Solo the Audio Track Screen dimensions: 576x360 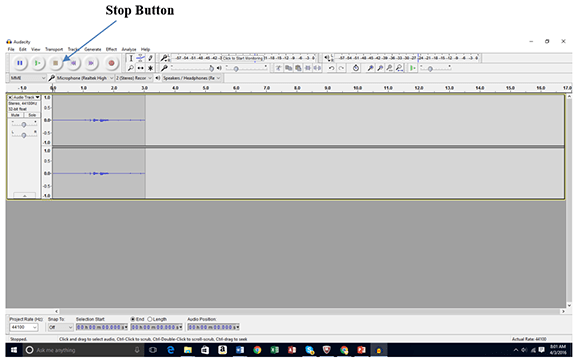coord(32,115)
